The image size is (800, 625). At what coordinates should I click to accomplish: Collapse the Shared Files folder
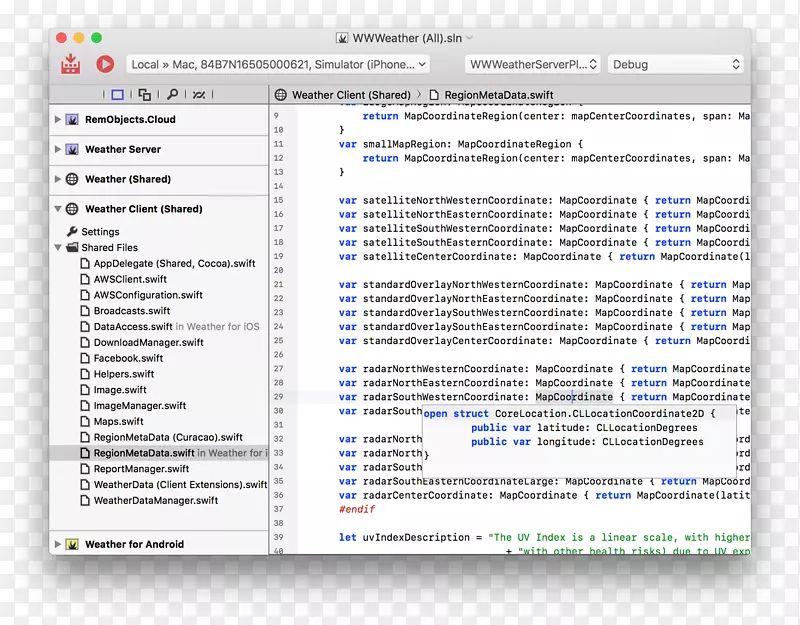(58, 247)
